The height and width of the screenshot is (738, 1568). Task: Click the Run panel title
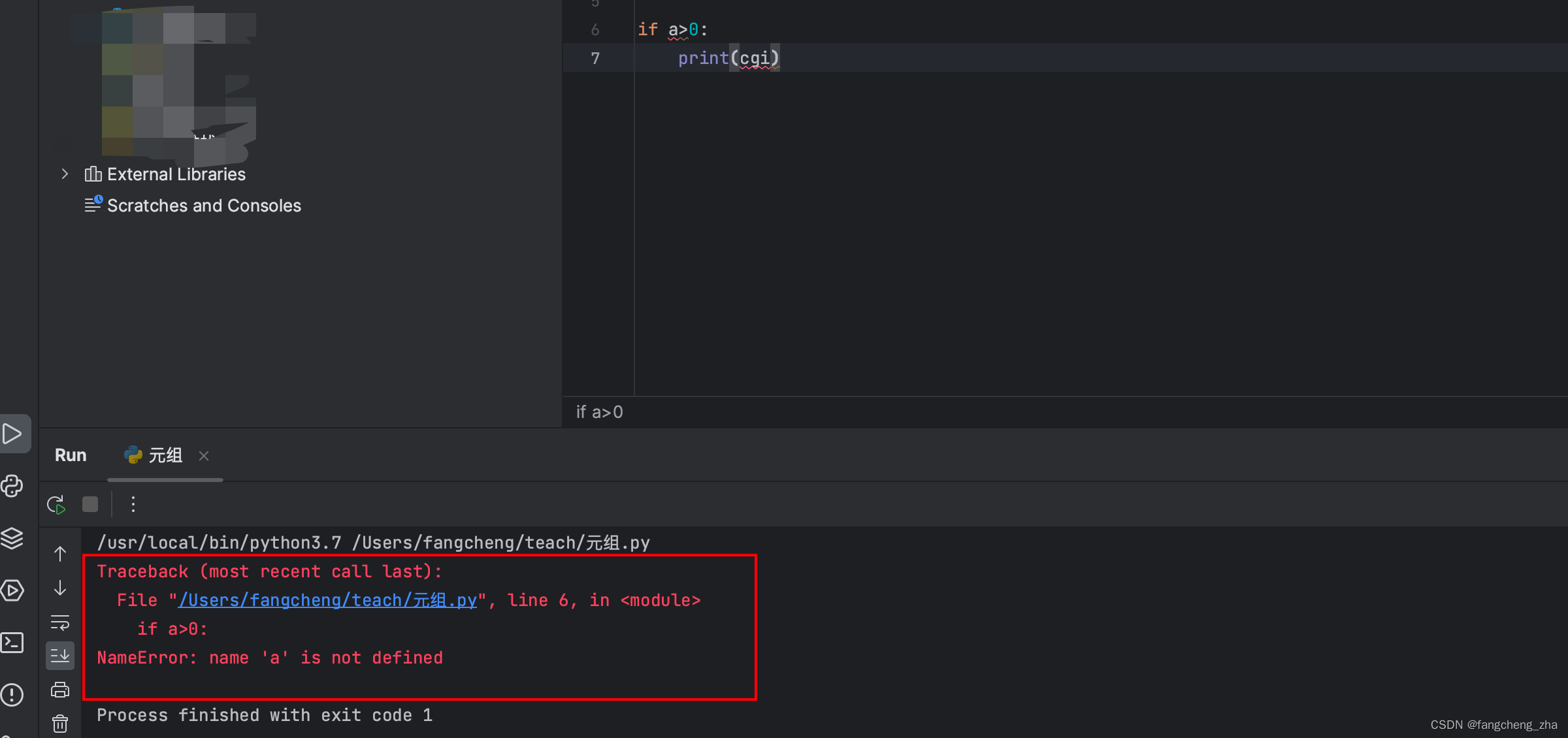pyautogui.click(x=71, y=455)
